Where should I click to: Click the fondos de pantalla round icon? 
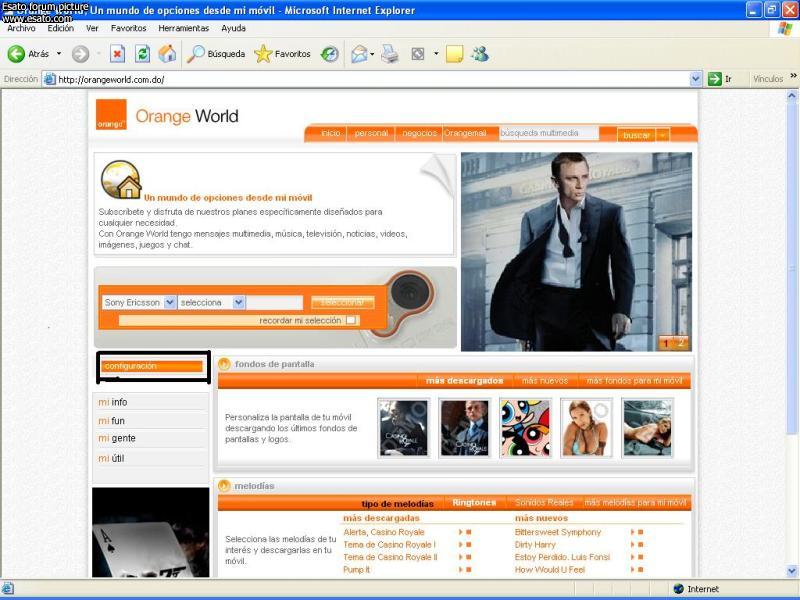point(224,364)
